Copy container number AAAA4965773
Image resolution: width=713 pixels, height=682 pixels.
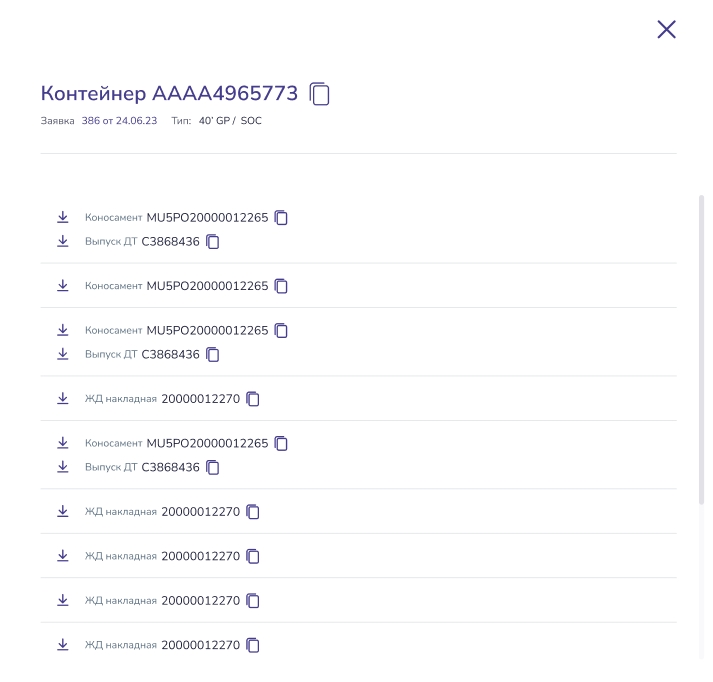(x=319, y=94)
